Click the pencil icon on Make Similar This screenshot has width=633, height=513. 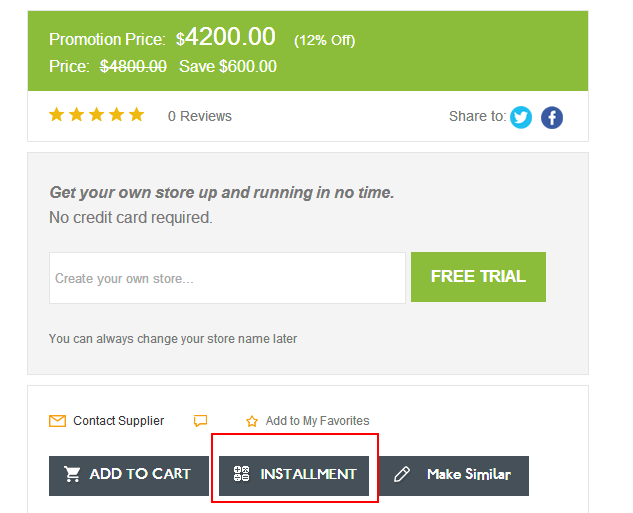pos(402,474)
